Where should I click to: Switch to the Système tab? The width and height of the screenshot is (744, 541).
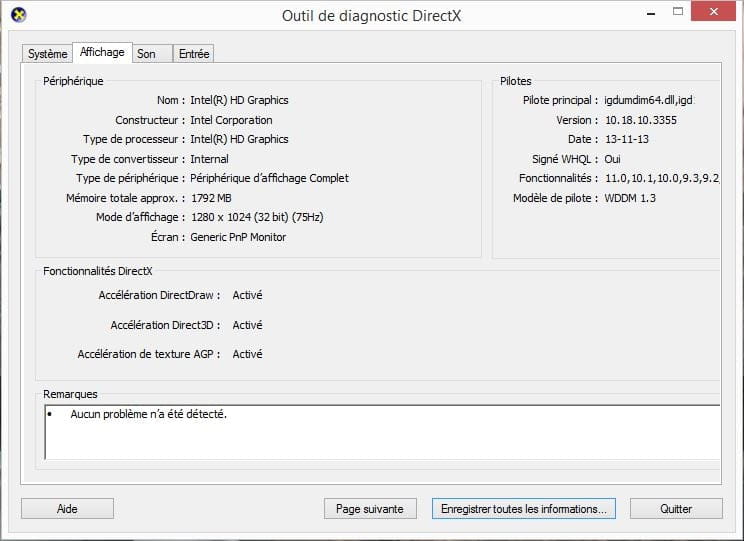[47, 54]
